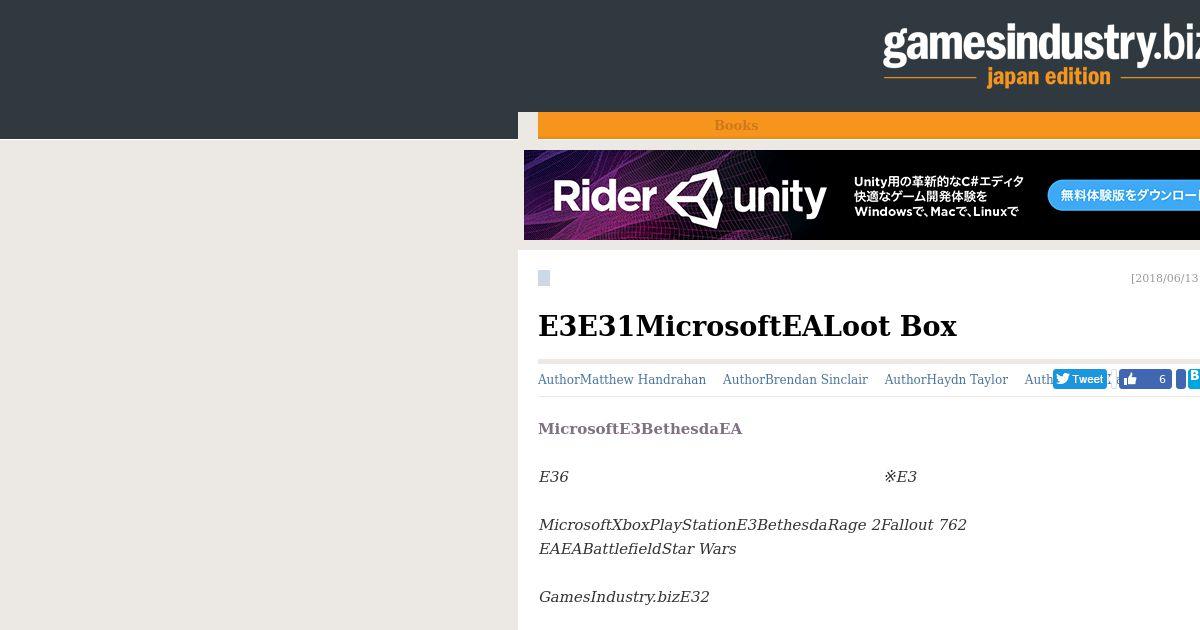Click the download free trial ad button

tap(1124, 195)
